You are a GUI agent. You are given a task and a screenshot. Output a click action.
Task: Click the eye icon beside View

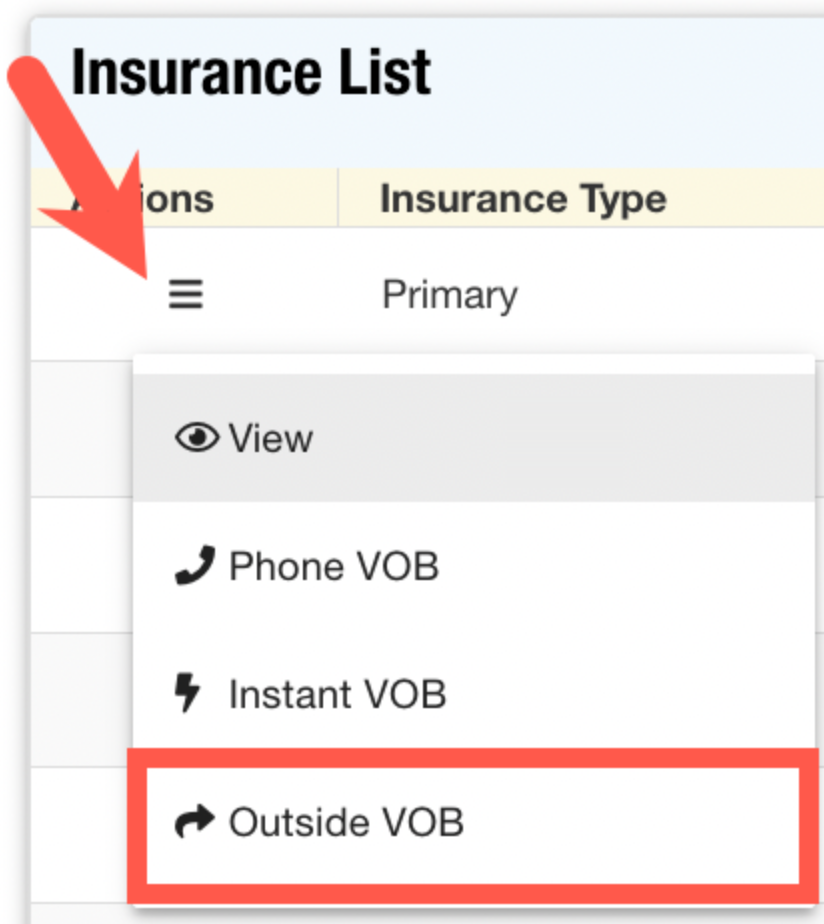coord(196,438)
